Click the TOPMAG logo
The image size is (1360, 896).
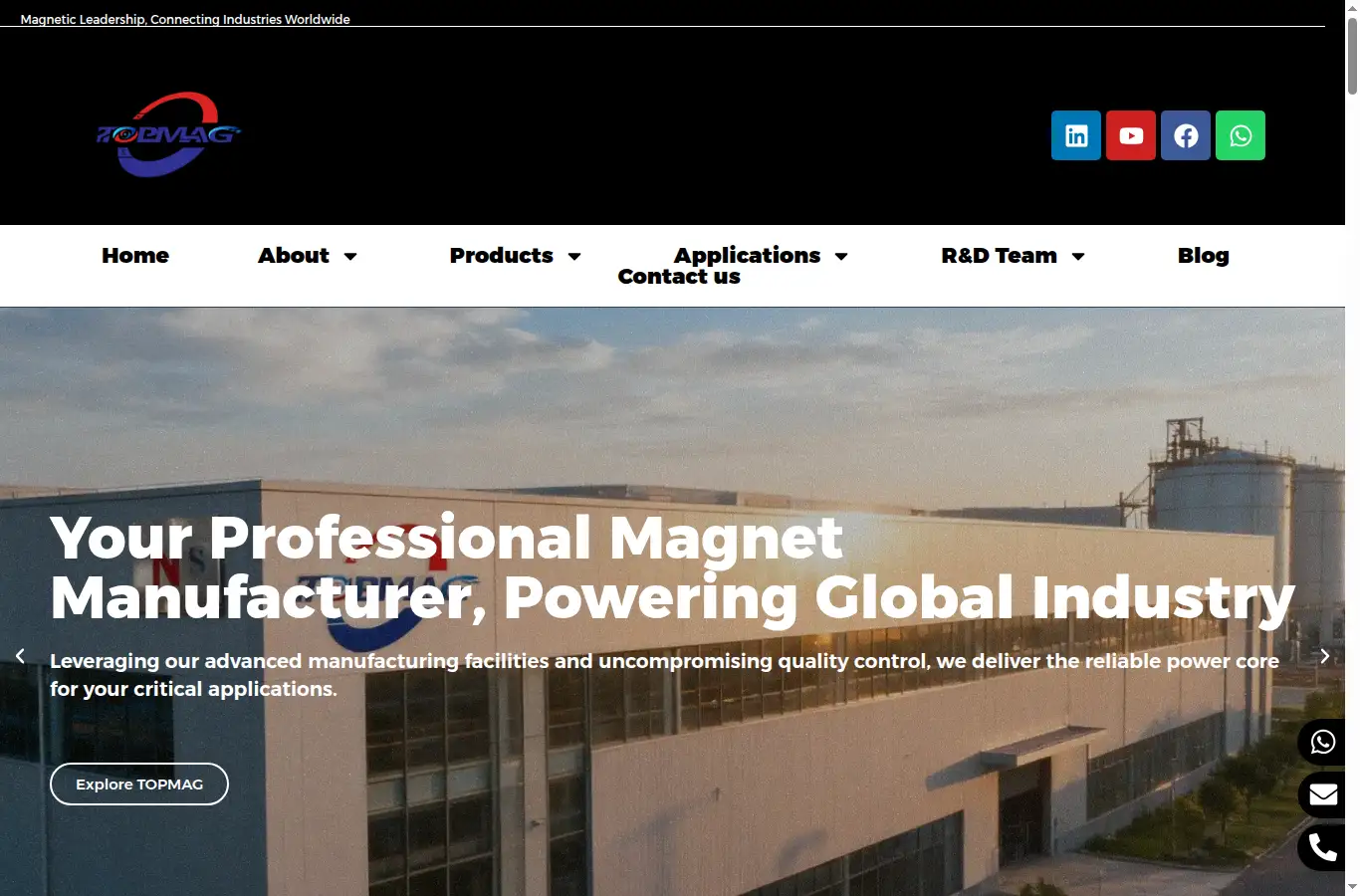168,134
